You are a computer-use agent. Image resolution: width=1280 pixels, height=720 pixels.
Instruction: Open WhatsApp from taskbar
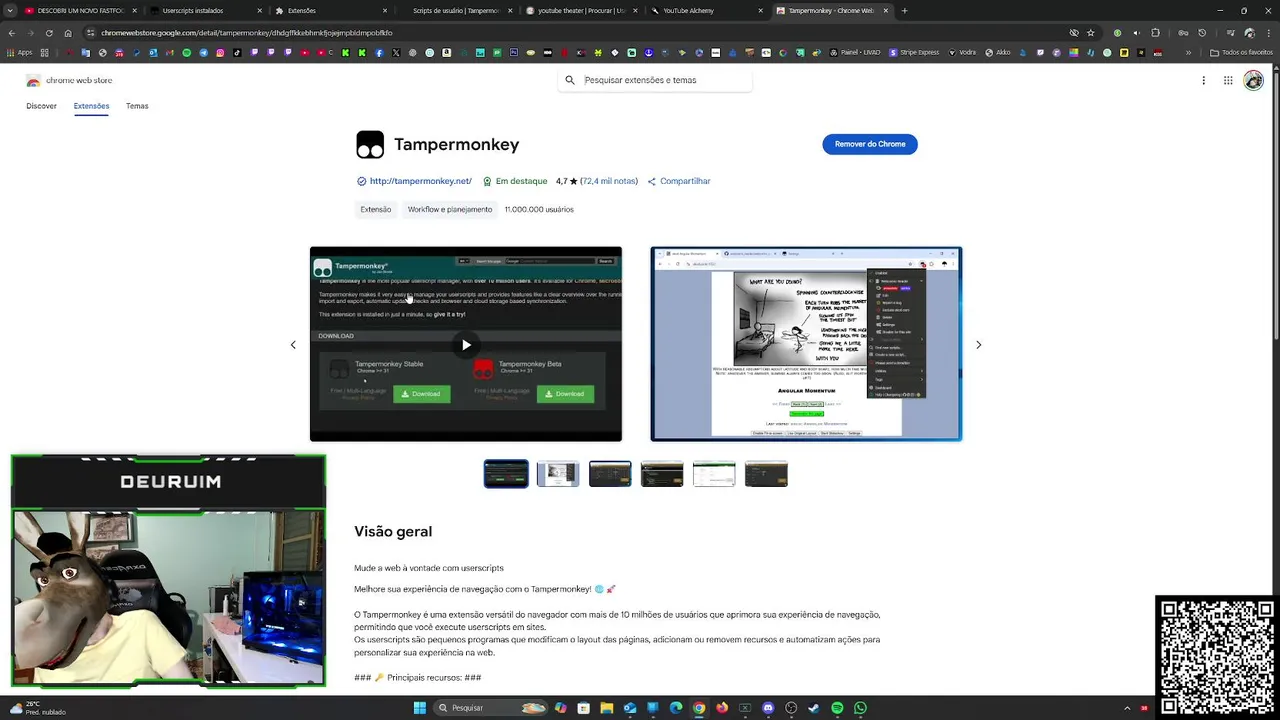[x=860, y=708]
